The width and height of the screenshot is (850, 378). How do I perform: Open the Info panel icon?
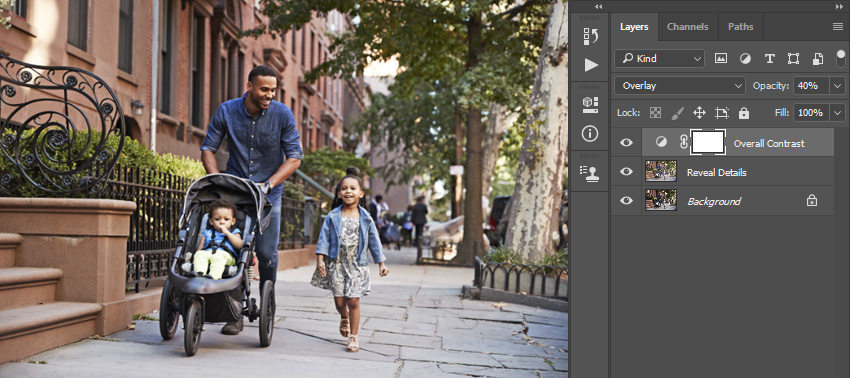pos(590,133)
